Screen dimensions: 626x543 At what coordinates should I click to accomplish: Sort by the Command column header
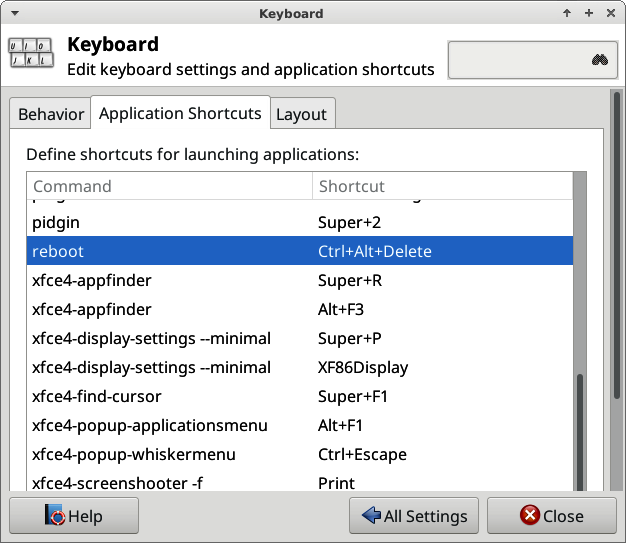click(x=169, y=186)
